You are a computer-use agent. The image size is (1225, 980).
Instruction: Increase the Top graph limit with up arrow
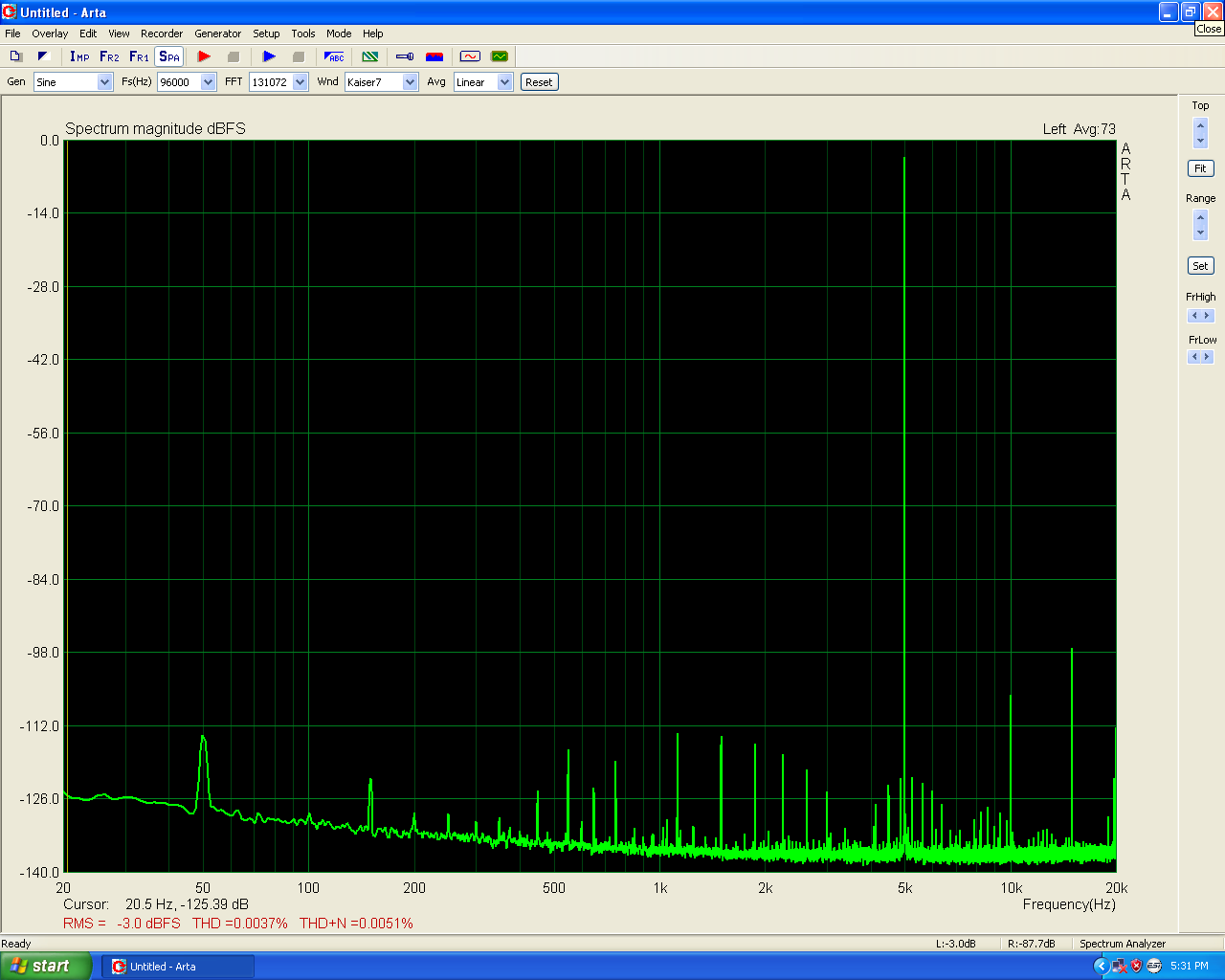(x=1200, y=126)
